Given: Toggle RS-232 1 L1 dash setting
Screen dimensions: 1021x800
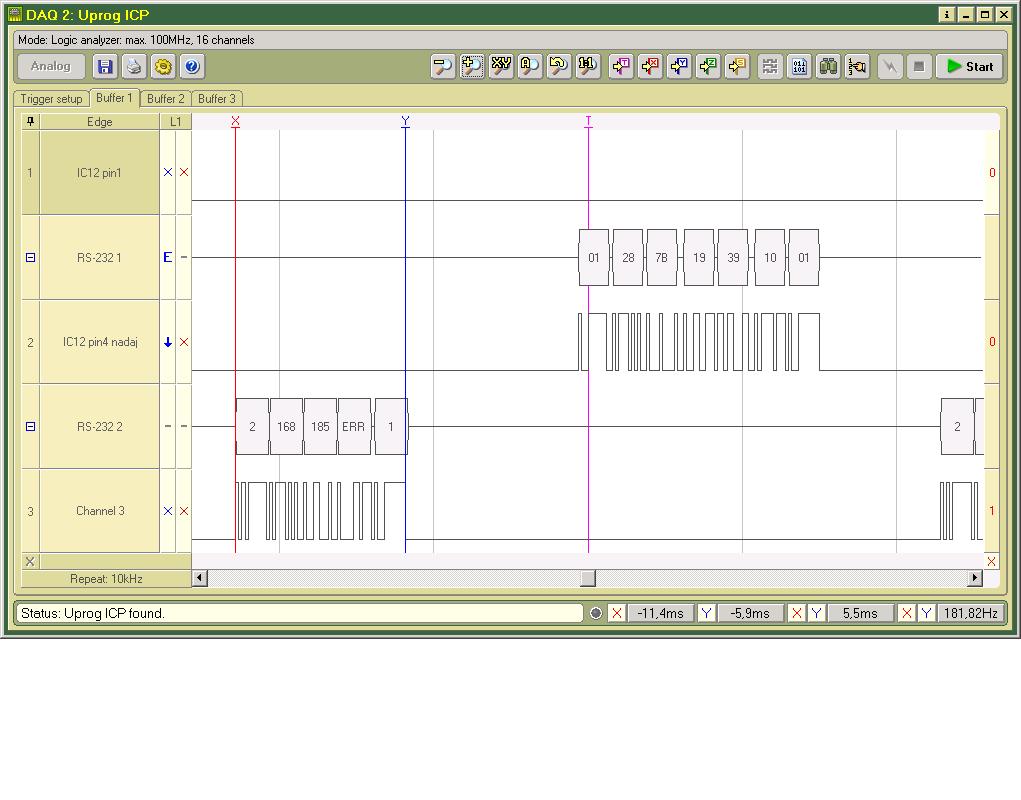Looking at the screenshot, I should point(184,257).
